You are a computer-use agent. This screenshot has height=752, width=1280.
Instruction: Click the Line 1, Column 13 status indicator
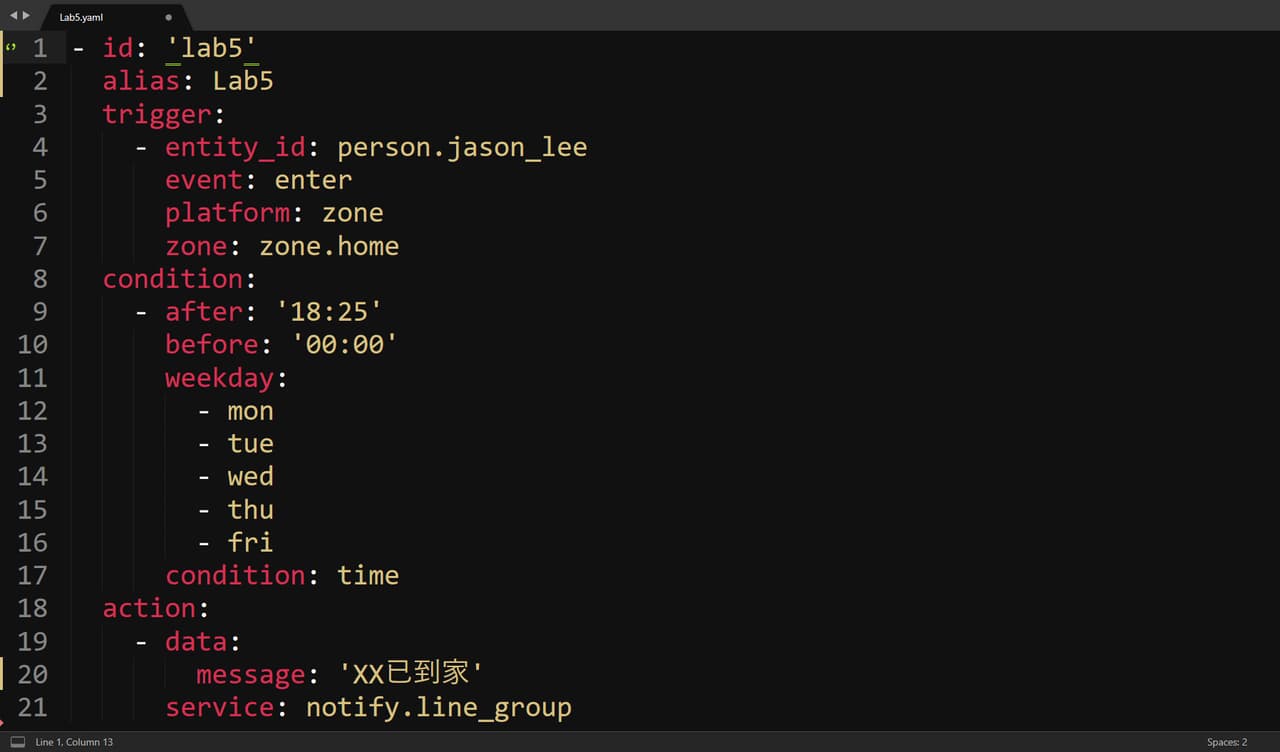tap(74, 742)
